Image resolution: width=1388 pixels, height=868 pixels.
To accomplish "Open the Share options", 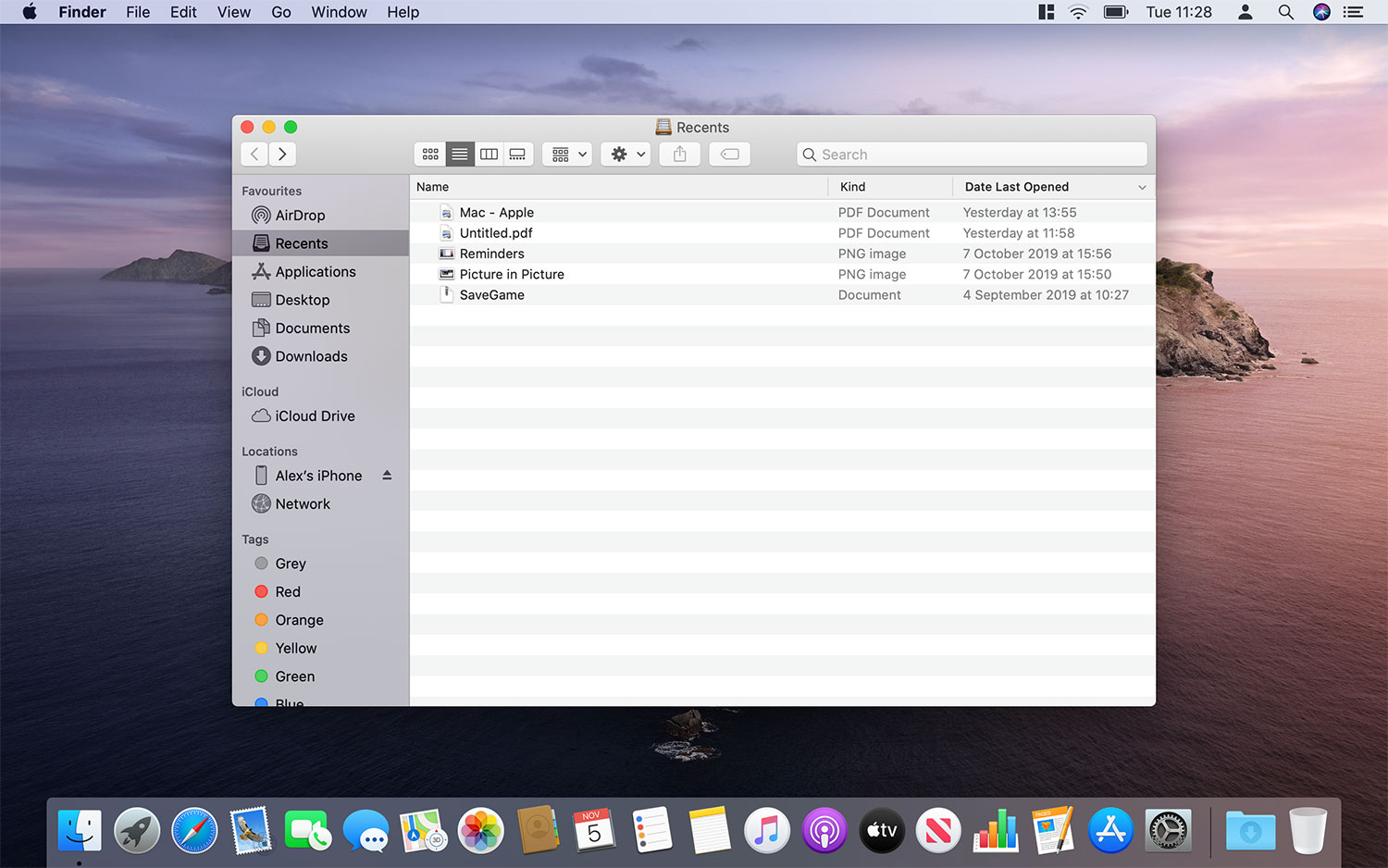I will tap(679, 154).
